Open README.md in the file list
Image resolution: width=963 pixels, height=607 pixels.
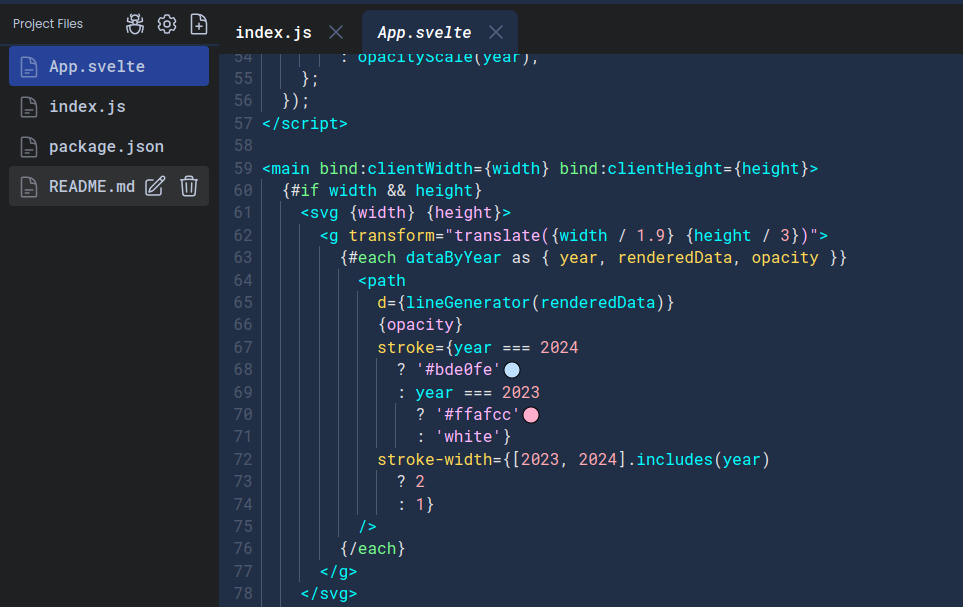click(x=91, y=187)
